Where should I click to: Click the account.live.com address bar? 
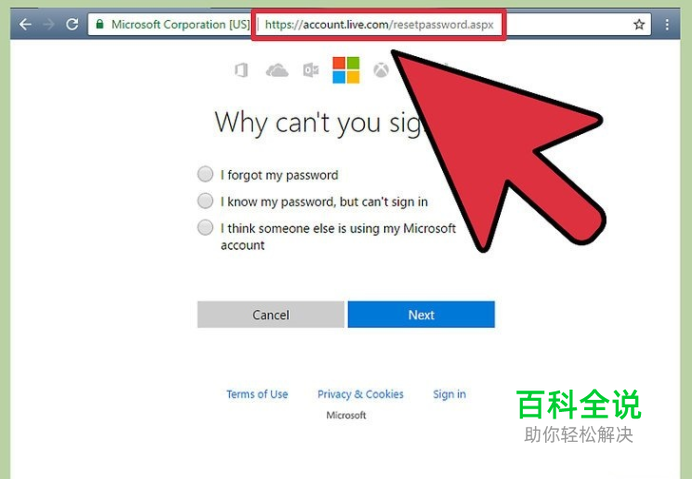379,24
